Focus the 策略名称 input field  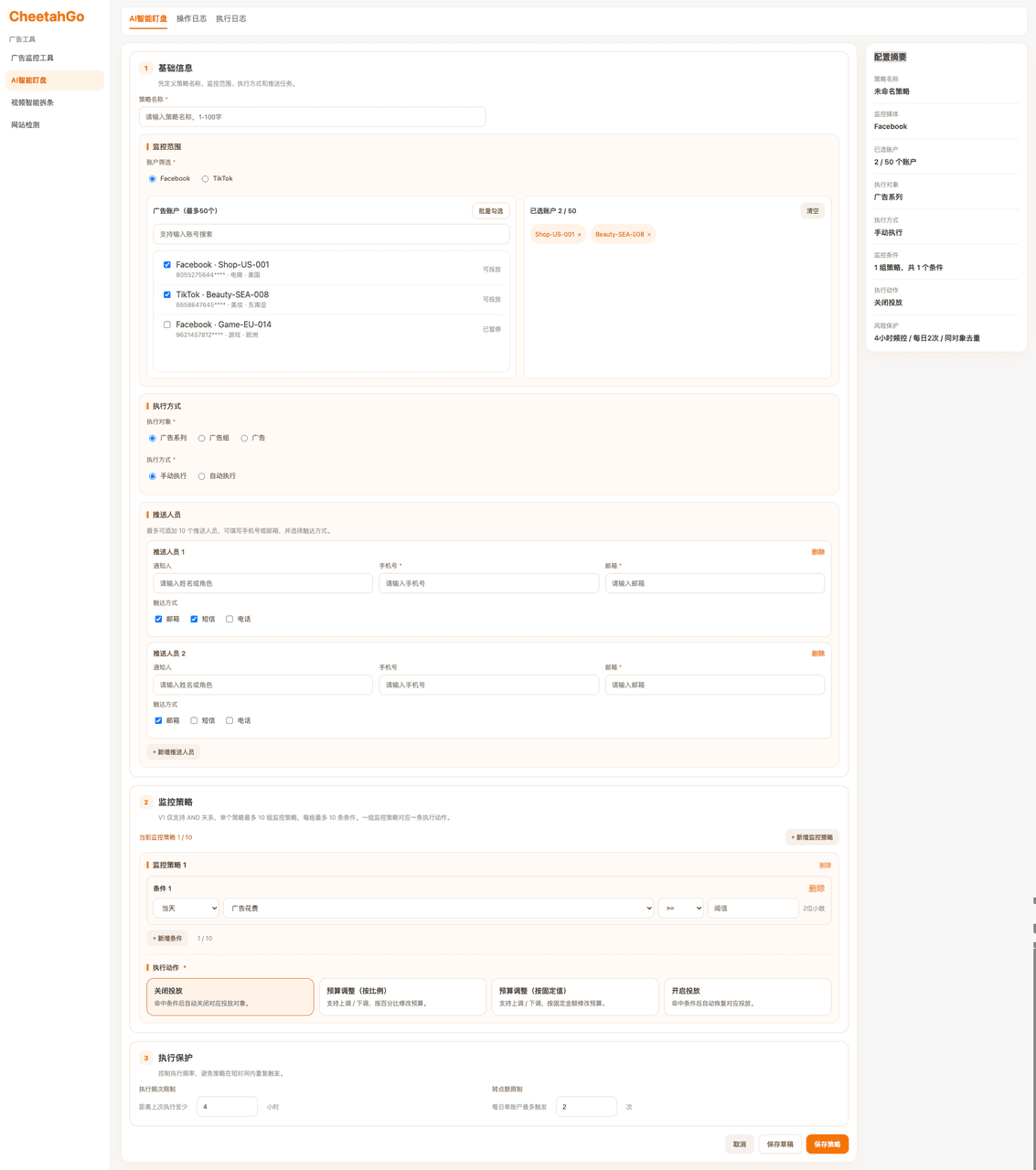312,117
